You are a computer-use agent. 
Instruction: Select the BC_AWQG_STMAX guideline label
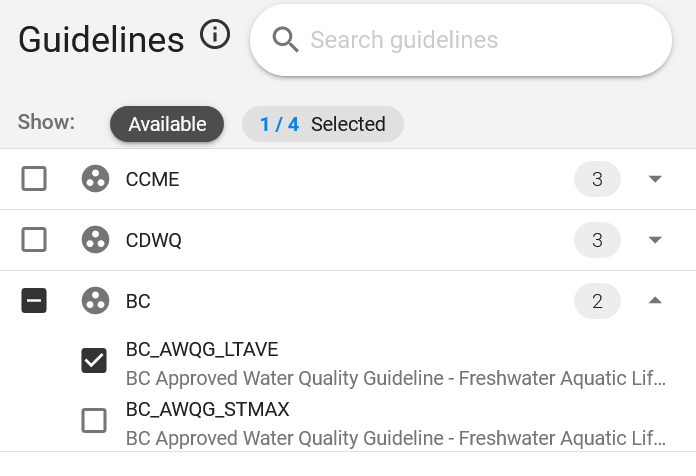(x=207, y=409)
